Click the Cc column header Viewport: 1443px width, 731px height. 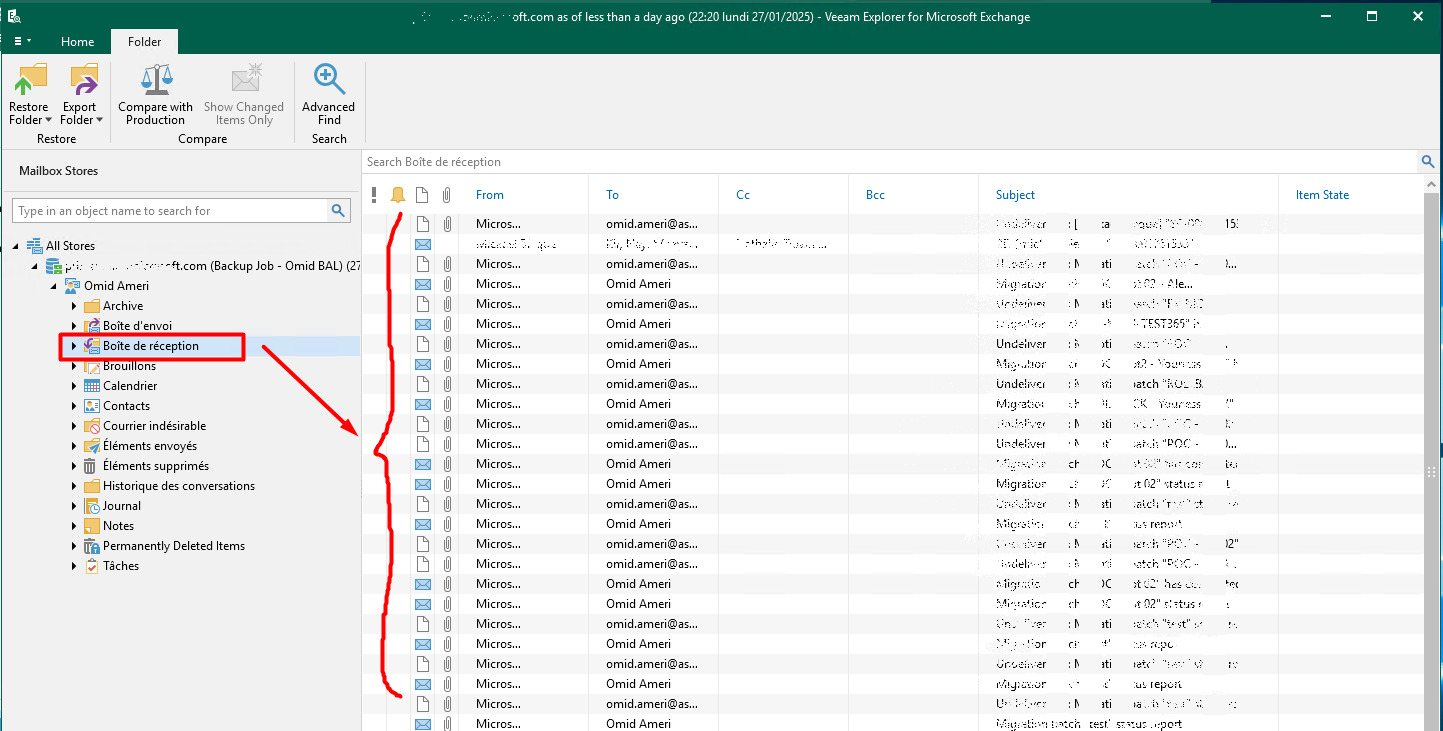(x=743, y=195)
